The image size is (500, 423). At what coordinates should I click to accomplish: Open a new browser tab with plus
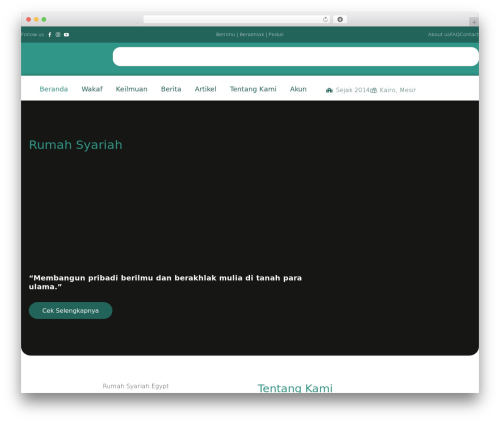474,22
